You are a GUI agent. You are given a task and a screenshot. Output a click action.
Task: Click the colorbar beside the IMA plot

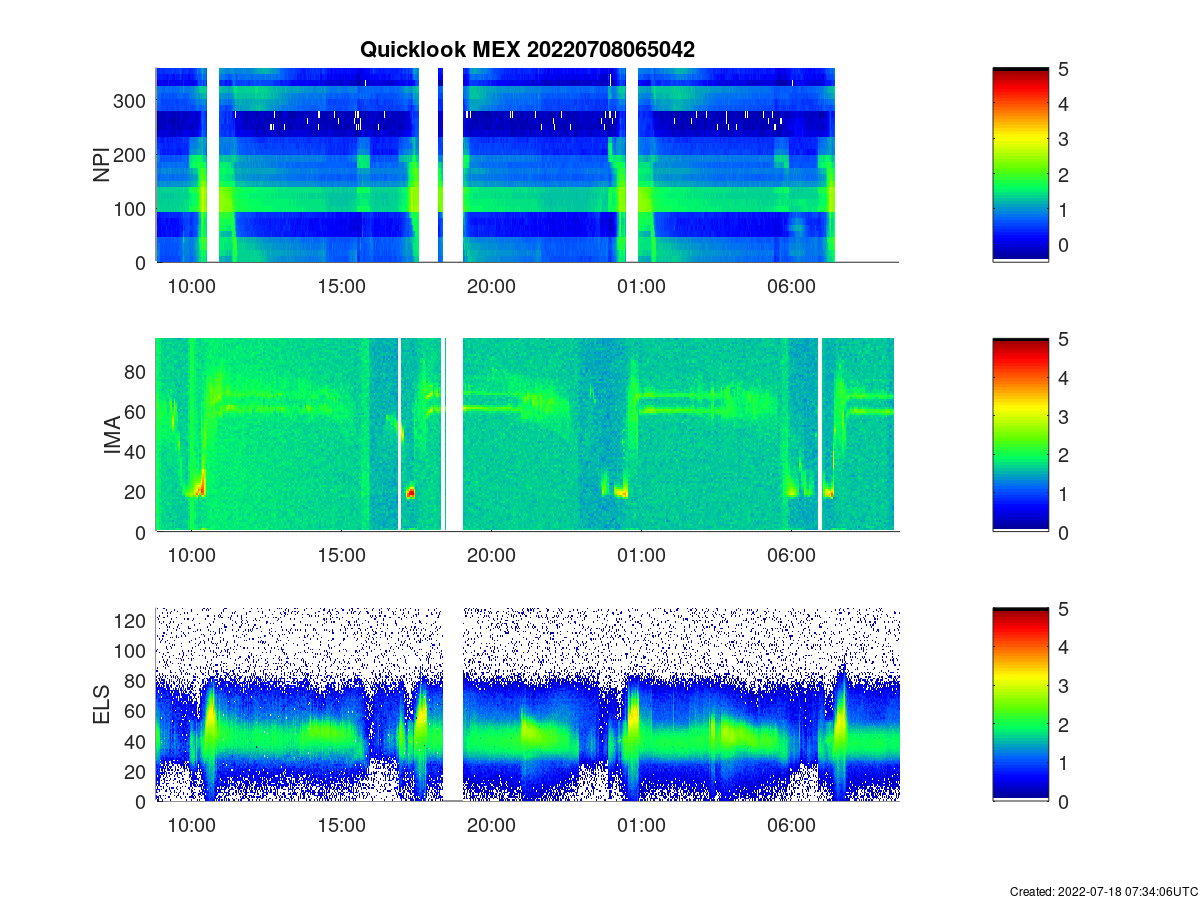1020,434
